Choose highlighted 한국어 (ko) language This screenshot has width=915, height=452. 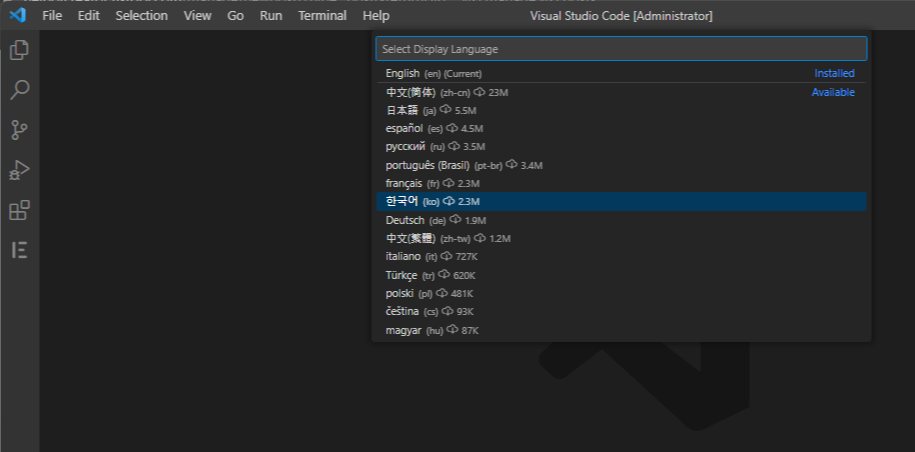click(621, 201)
